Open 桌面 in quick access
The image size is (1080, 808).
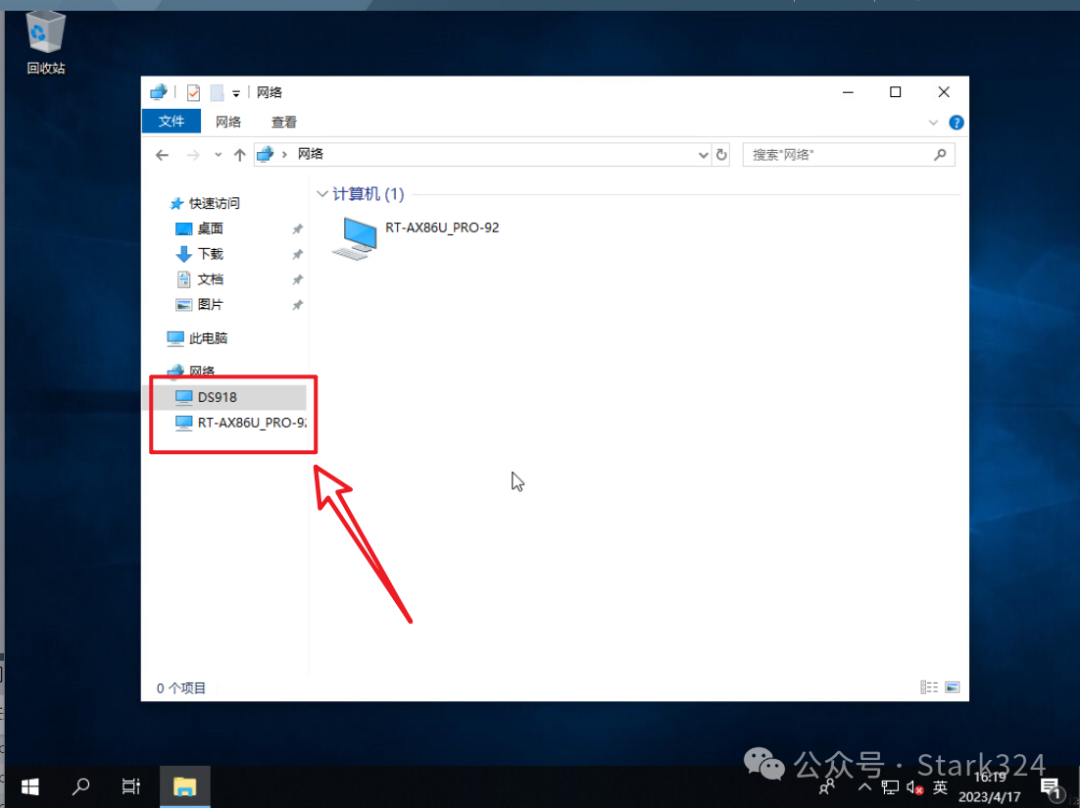[200, 229]
